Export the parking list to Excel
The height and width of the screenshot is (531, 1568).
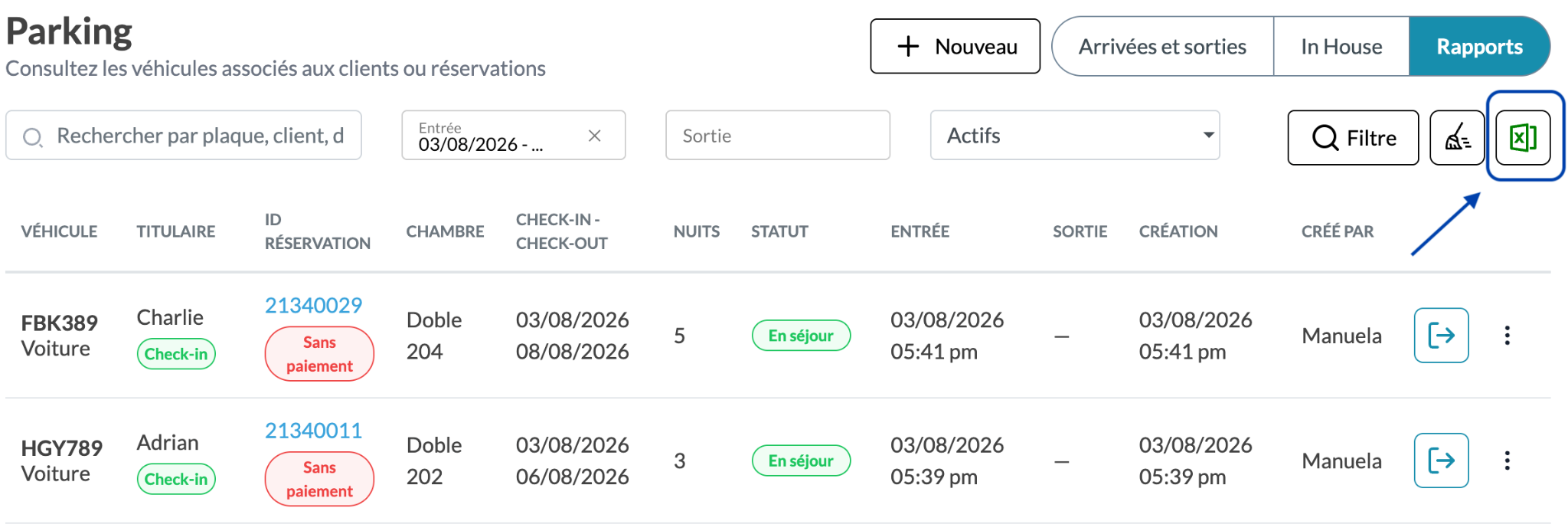click(x=1523, y=138)
